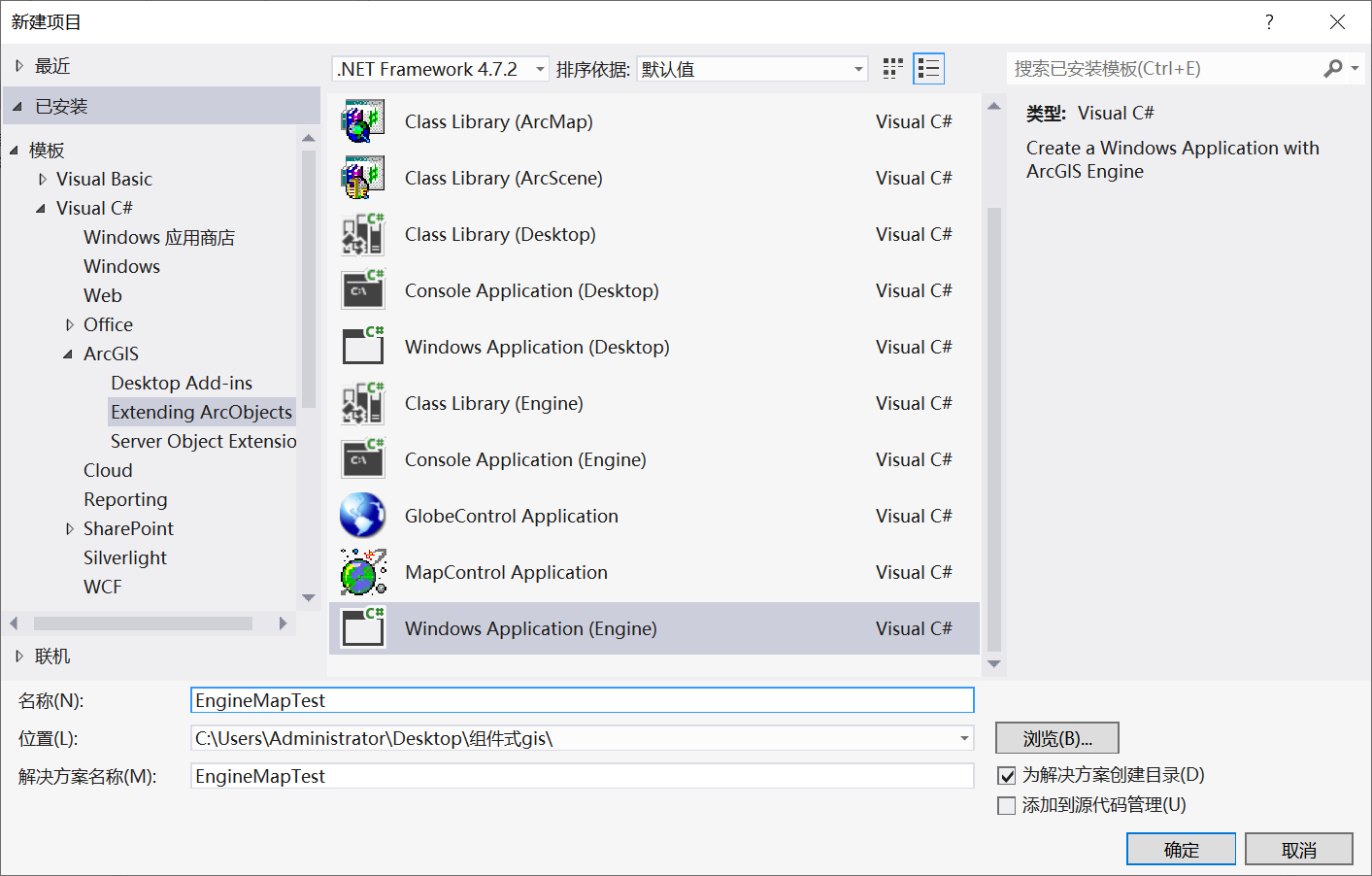Open help with the question mark

[1269, 22]
